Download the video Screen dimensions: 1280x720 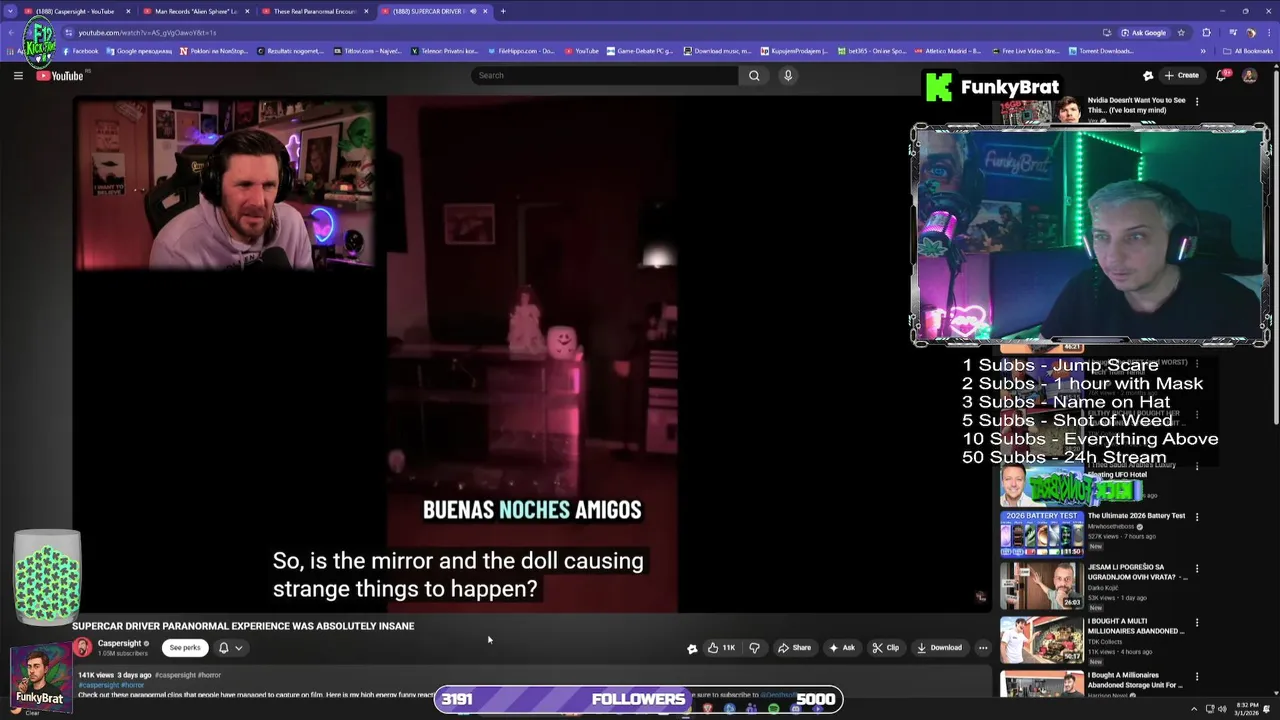pyautogui.click(x=939, y=648)
